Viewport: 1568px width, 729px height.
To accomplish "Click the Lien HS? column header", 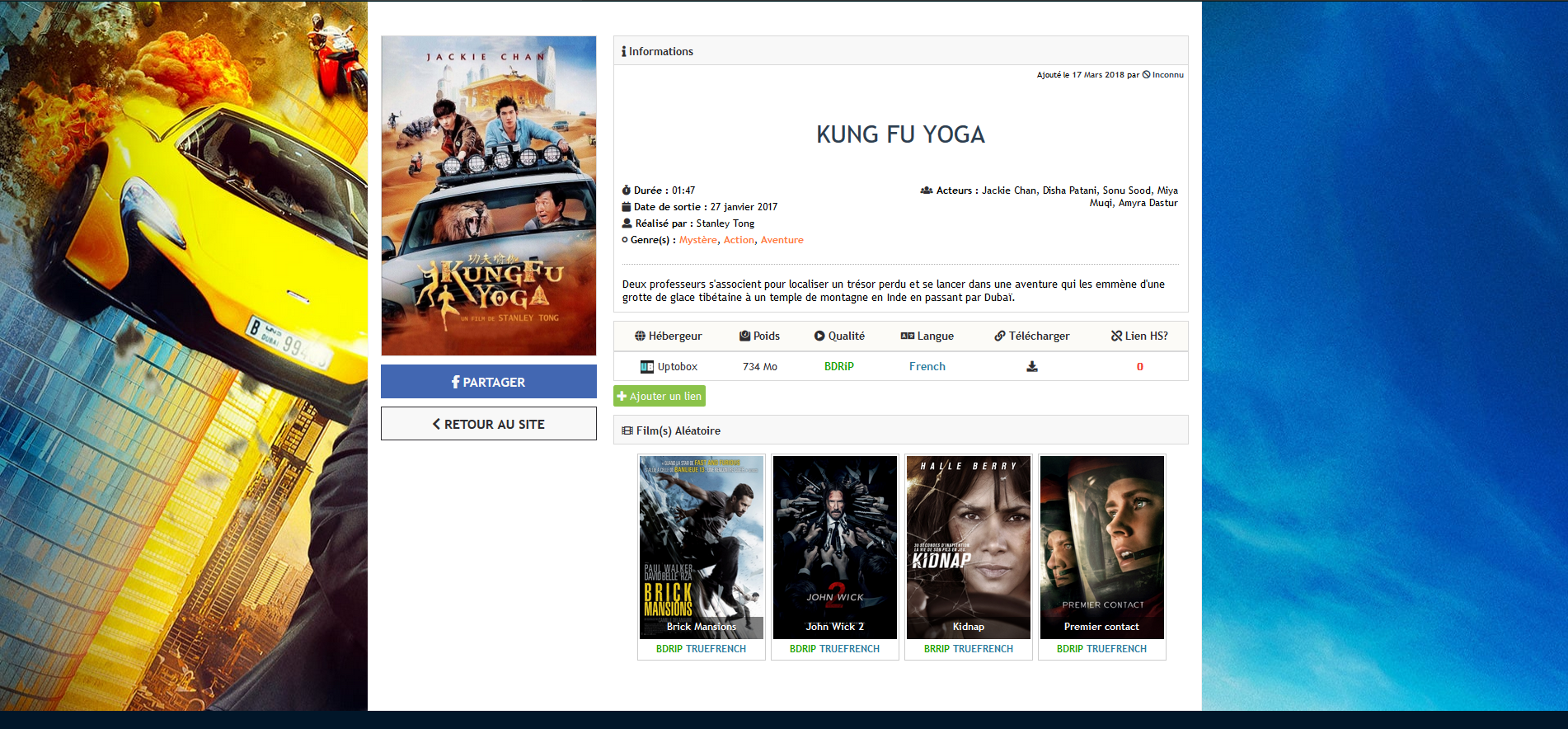I will [x=1139, y=336].
